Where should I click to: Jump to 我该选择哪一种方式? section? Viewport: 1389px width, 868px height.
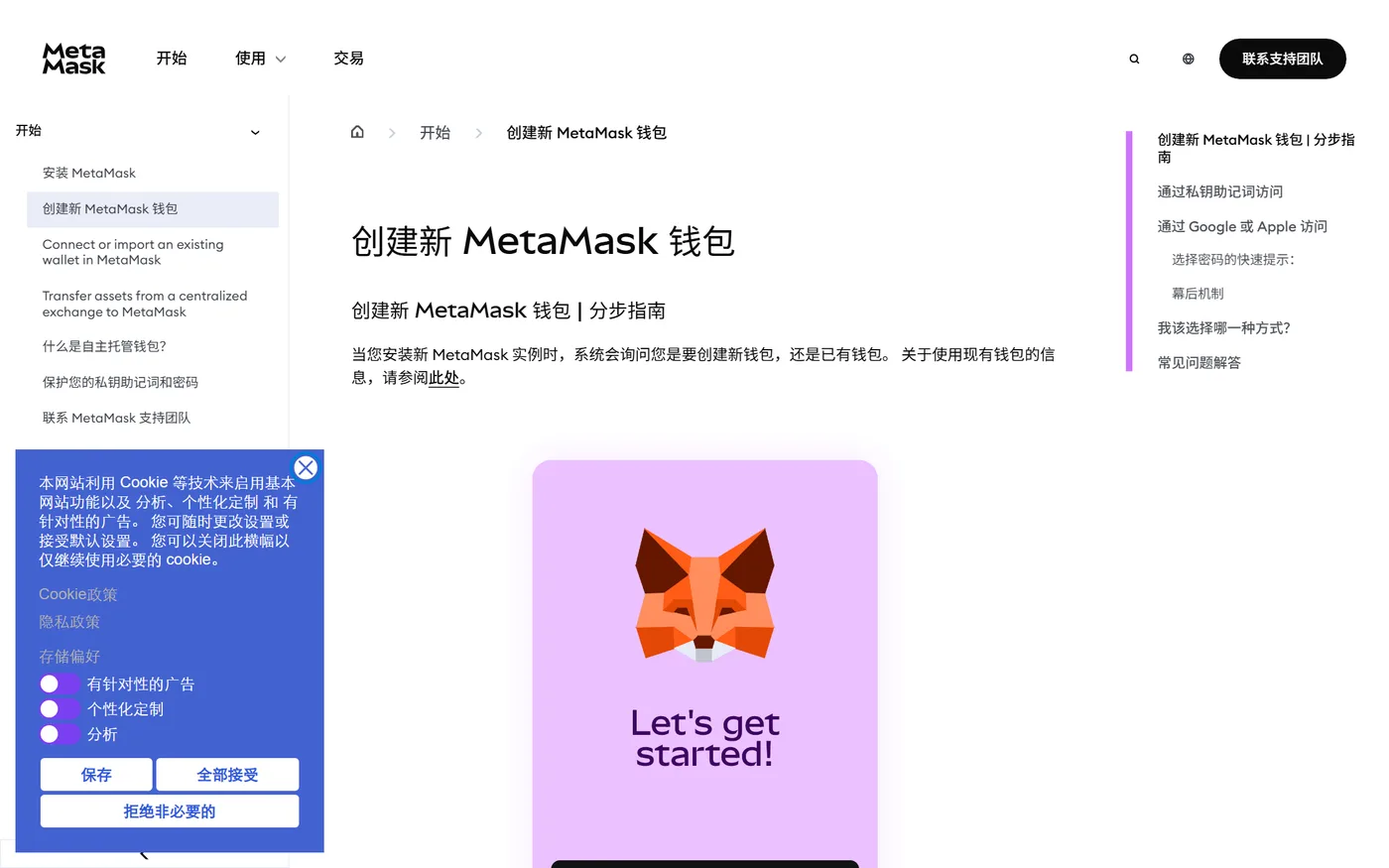click(x=1223, y=328)
